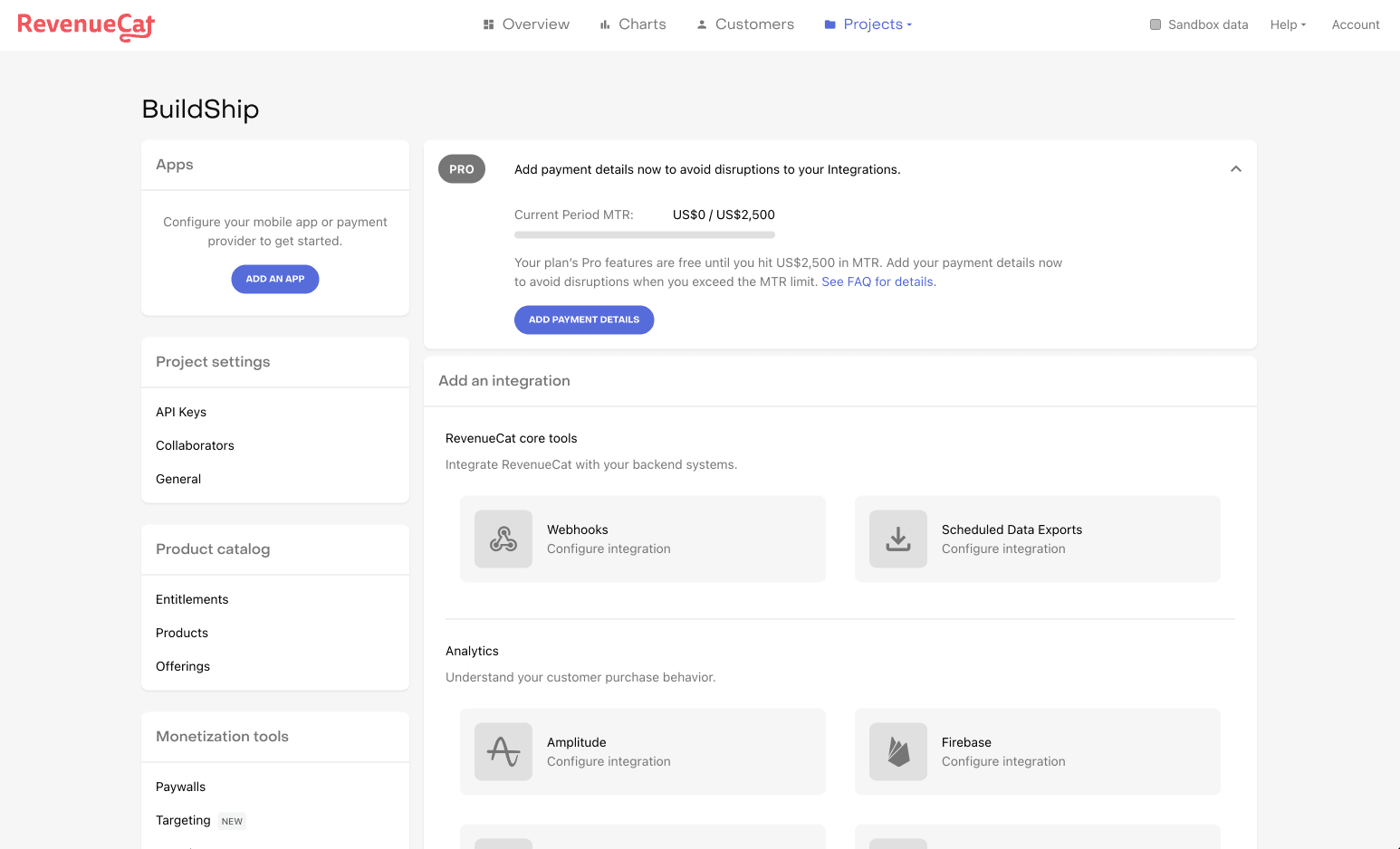Open the Amplitude integration icon

click(503, 751)
